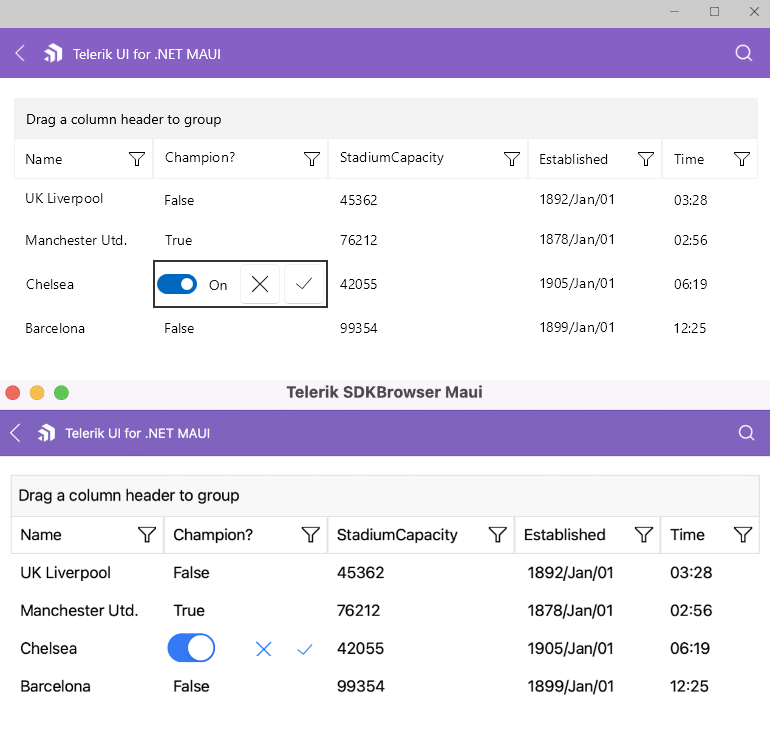770x740 pixels.
Task: Sort by Champion? header in top window
Action: click(200, 157)
